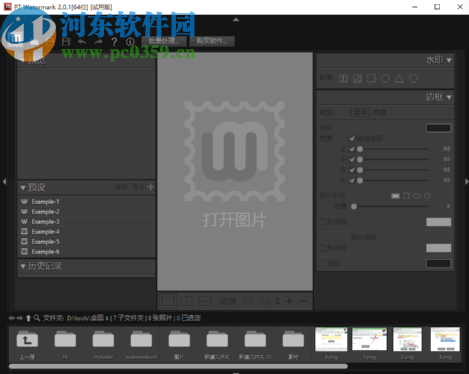The width and height of the screenshot is (469, 374).
Task: Select top-bottom split view icon
Action: [205, 301]
